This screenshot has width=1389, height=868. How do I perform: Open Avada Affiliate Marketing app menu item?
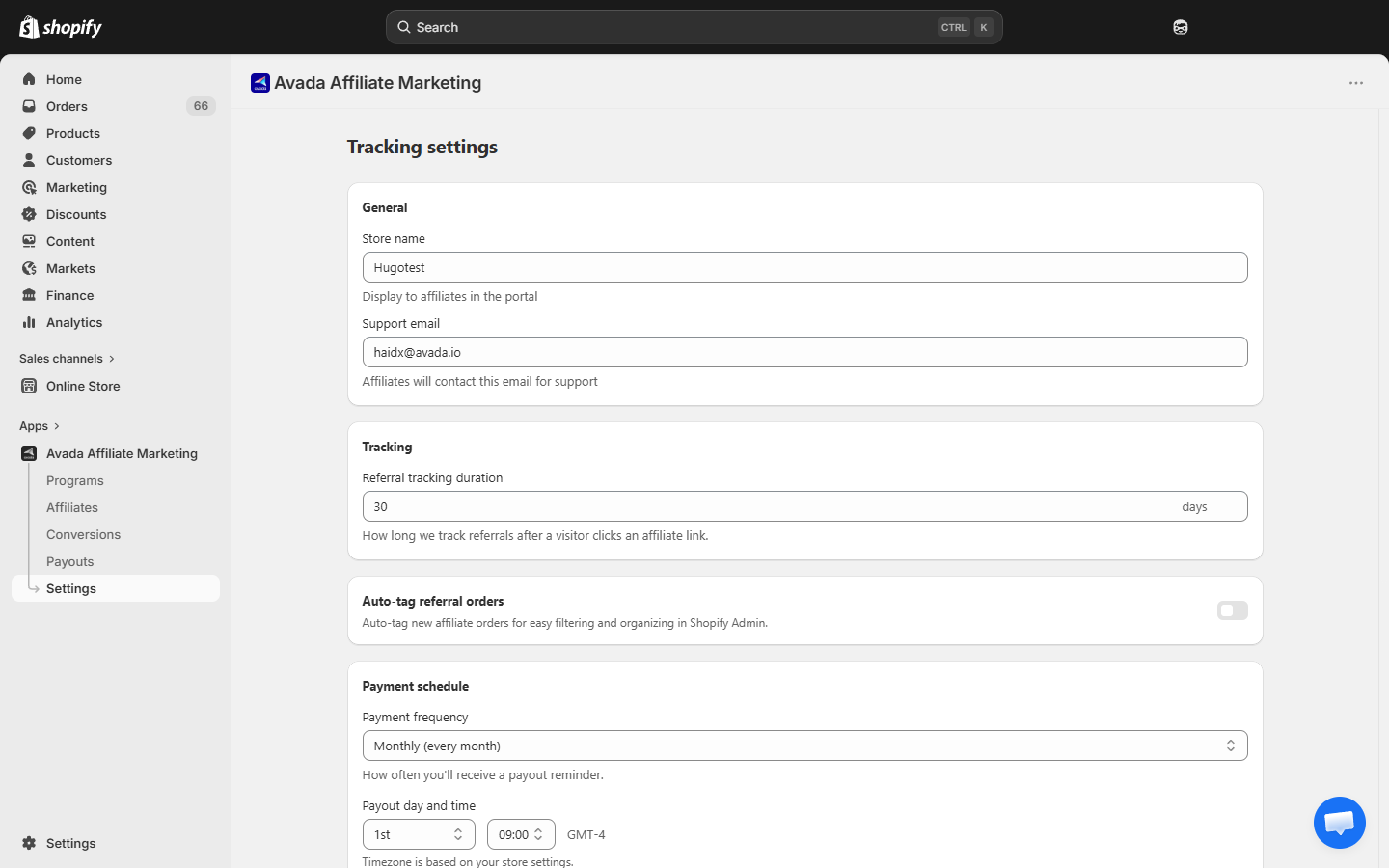(x=116, y=453)
